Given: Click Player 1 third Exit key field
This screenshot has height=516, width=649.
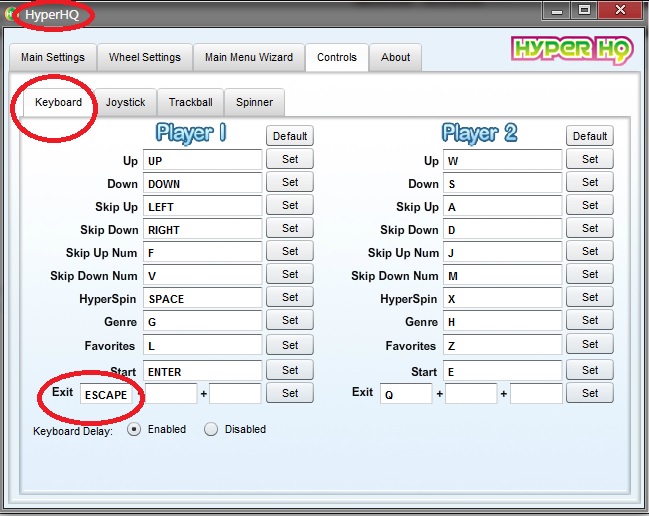Looking at the screenshot, I should click(235, 394).
